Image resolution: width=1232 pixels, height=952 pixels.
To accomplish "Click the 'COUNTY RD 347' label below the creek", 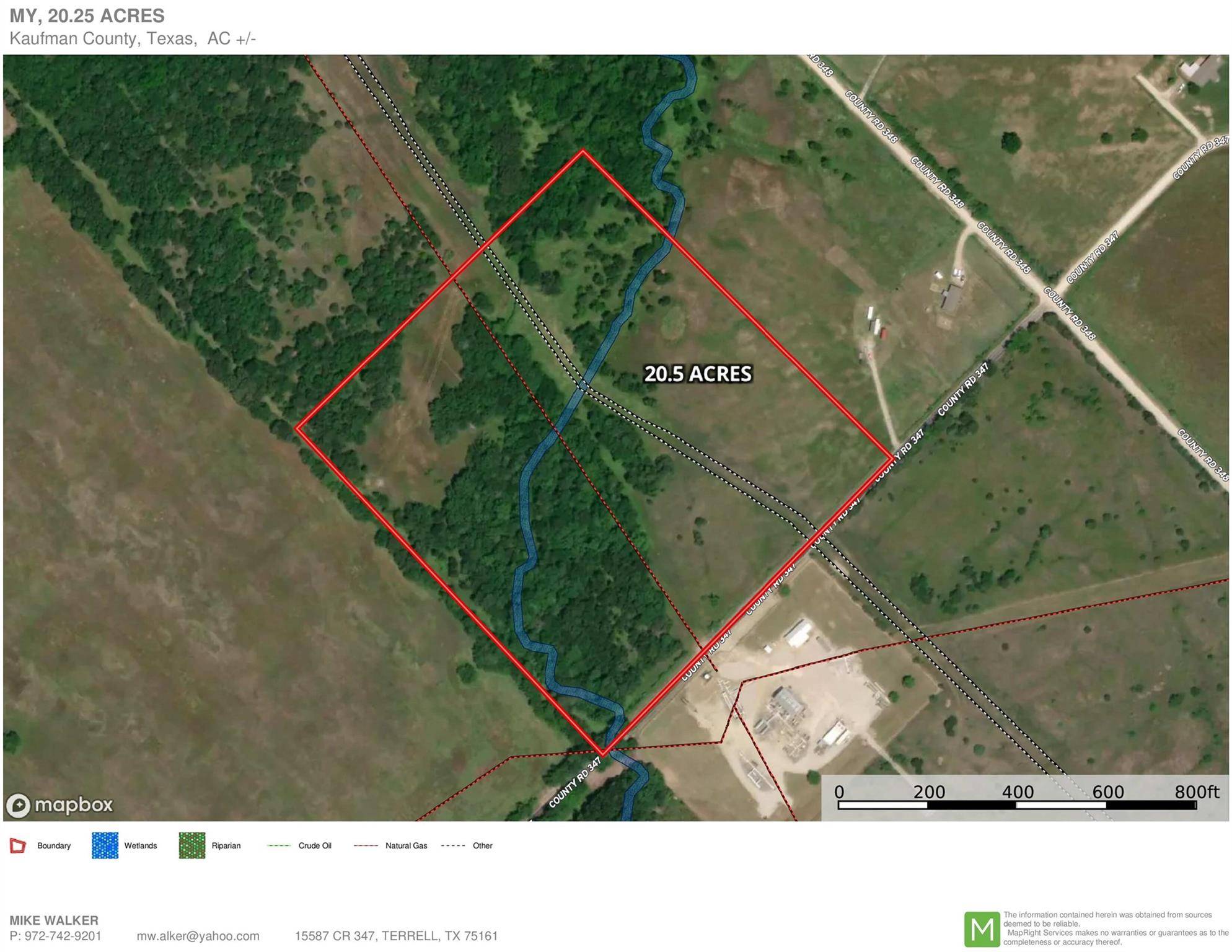I will coord(574,783).
